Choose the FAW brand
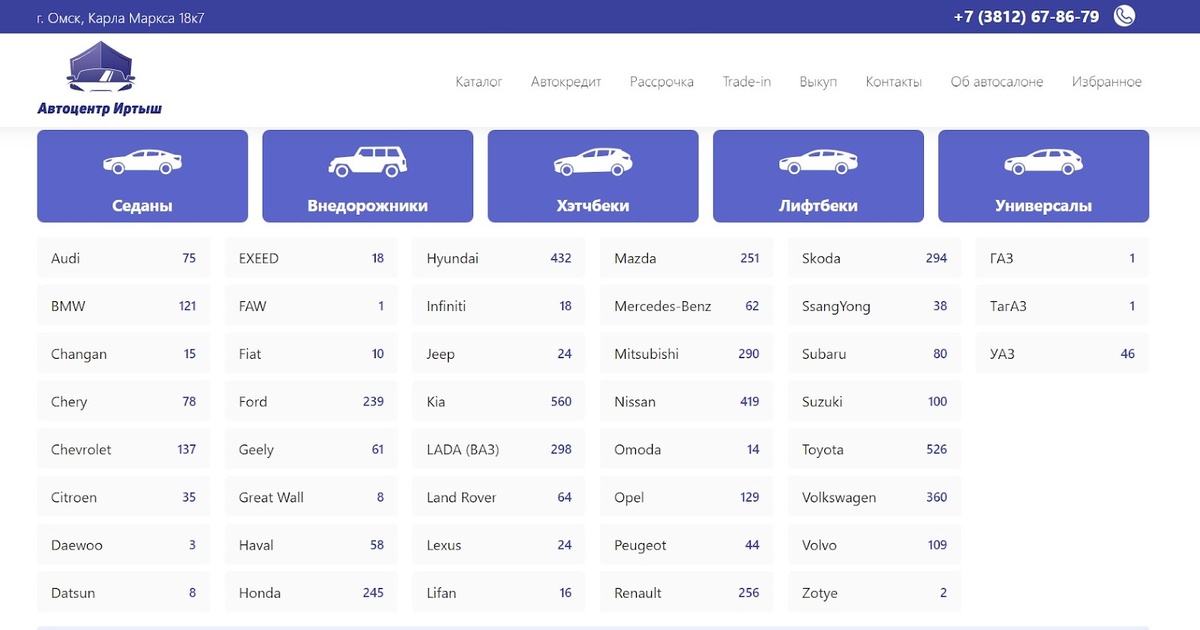Image resolution: width=1200 pixels, height=630 pixels. [x=311, y=306]
